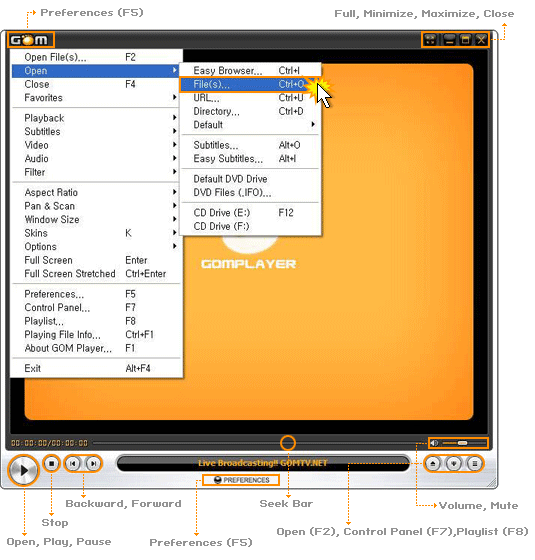This screenshot has width=535, height=560.
Task: Click the GOM logo menu button
Action: coord(30,40)
